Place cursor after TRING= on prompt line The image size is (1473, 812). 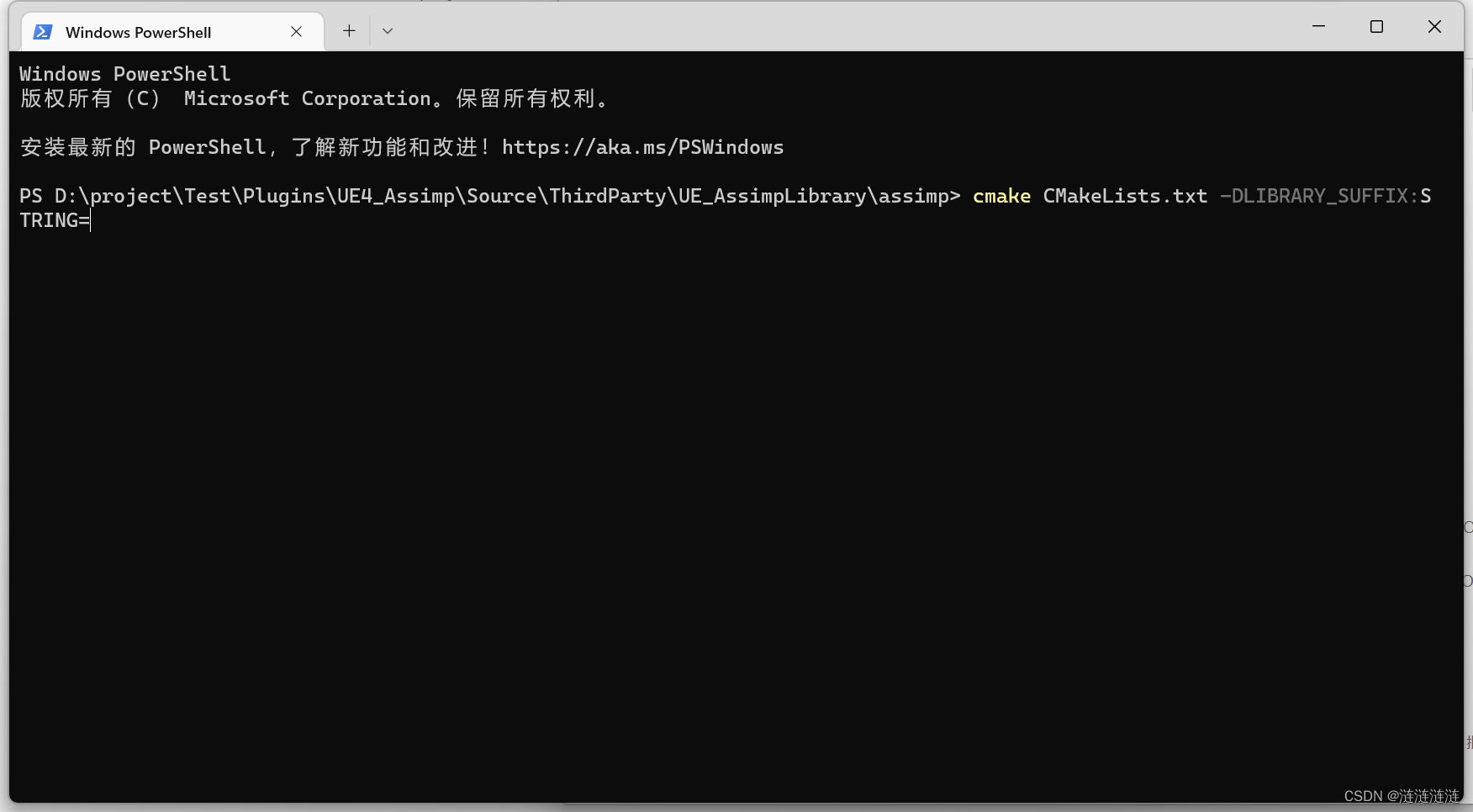91,220
